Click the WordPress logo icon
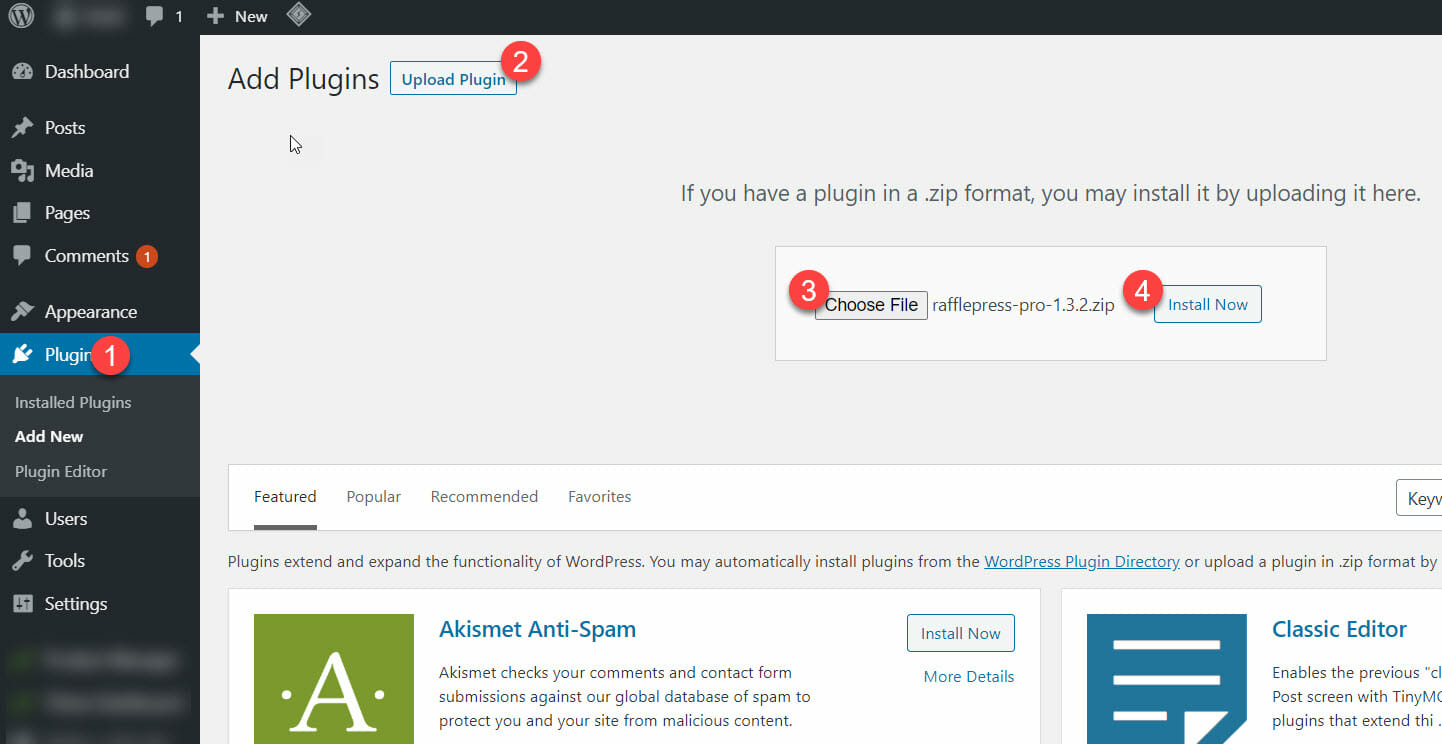The image size is (1442, 744). coord(21,16)
